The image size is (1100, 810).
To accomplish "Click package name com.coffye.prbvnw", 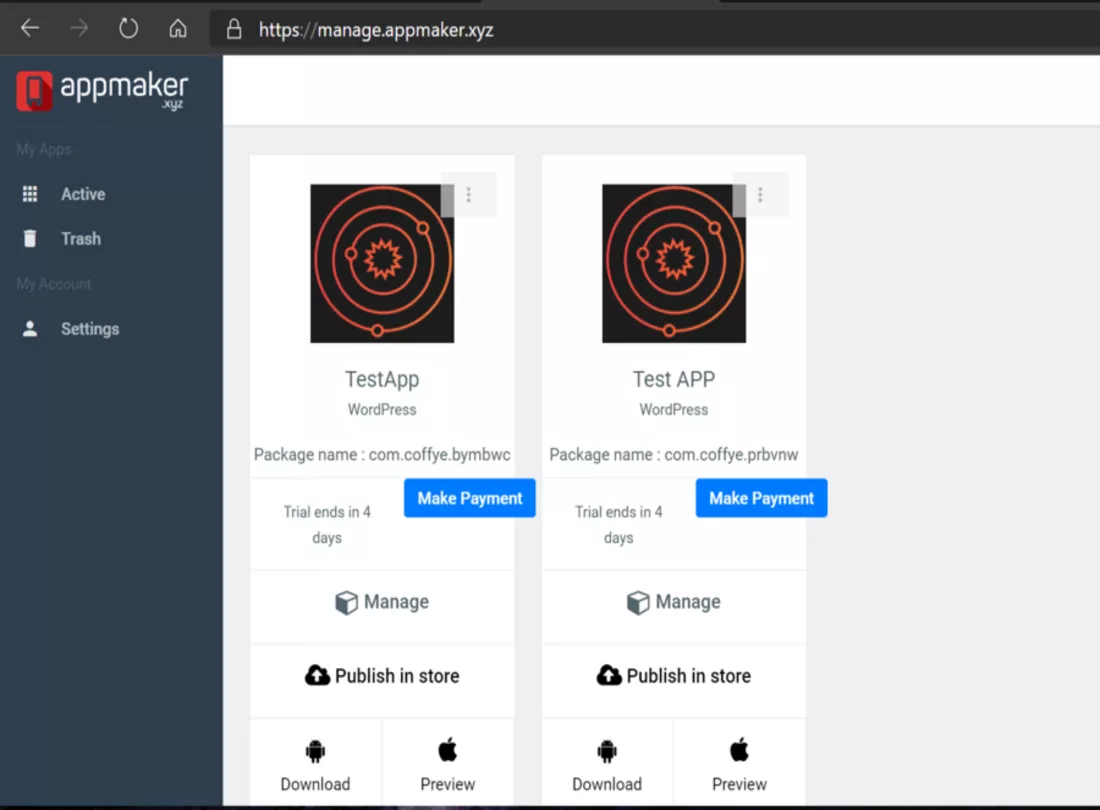I will [x=731, y=454].
